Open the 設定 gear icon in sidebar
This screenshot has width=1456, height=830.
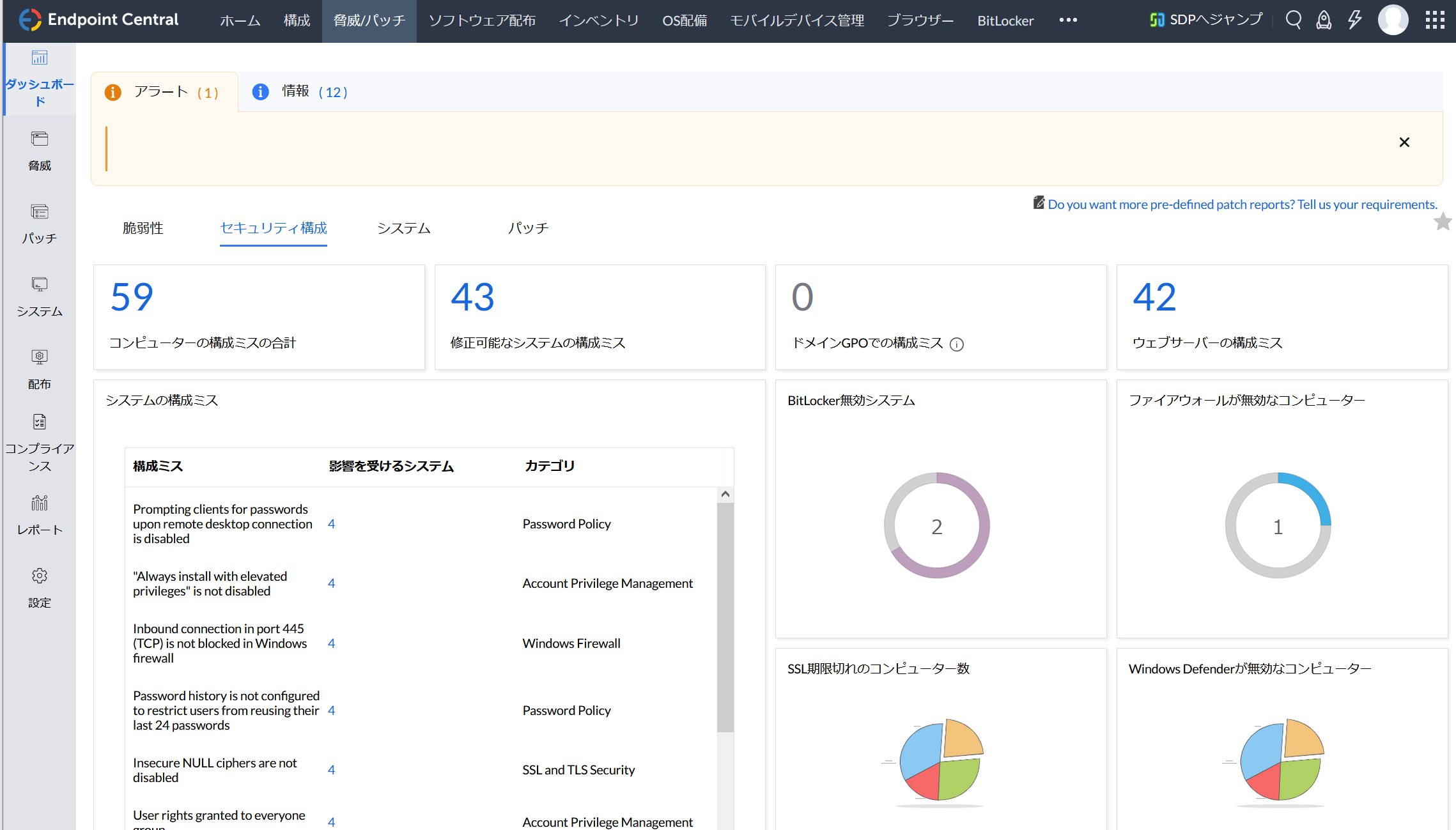pyautogui.click(x=40, y=587)
